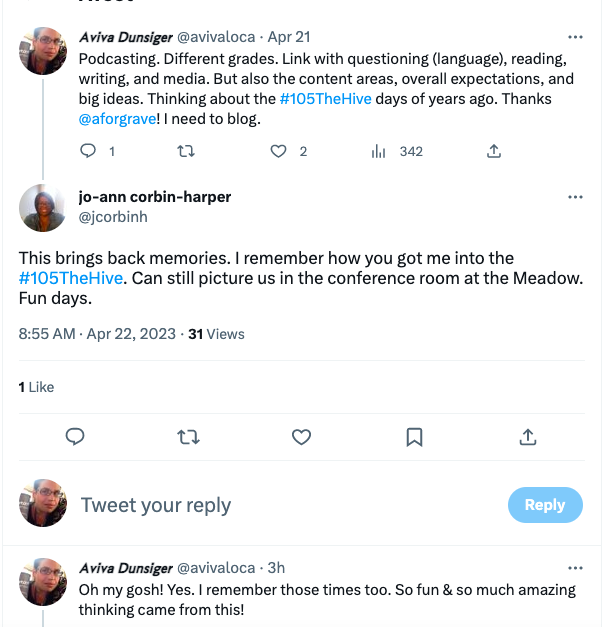Bookmark jo-ann corbin-harper's tweet
The width and height of the screenshot is (602, 627).
tap(414, 437)
